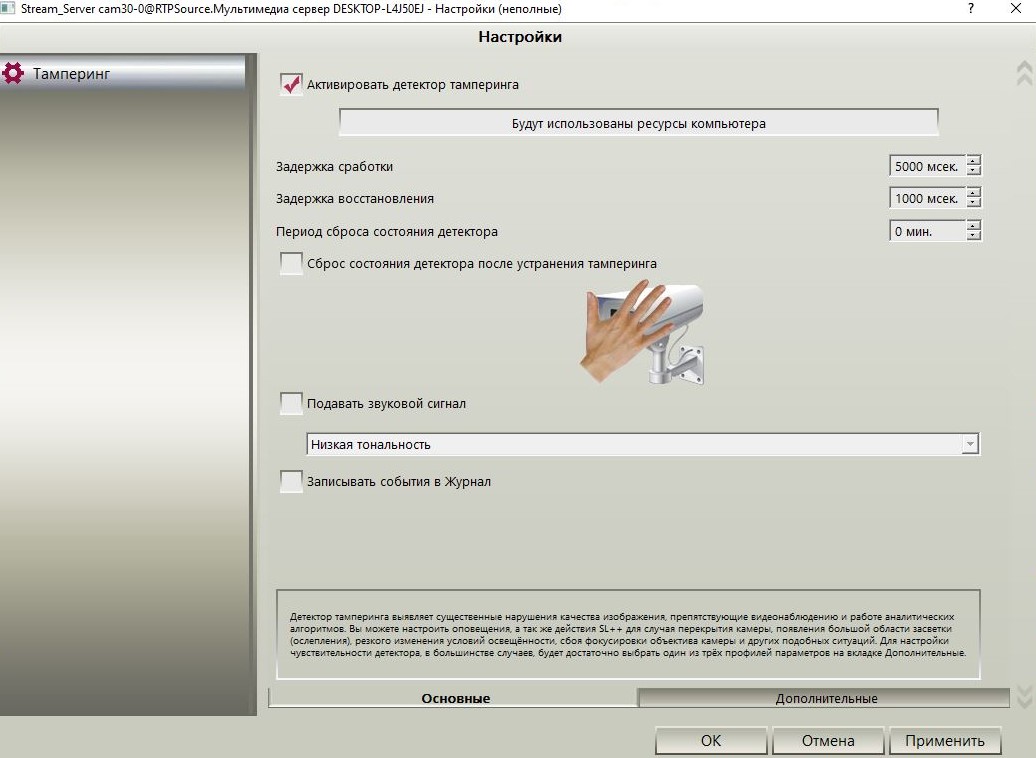The image size is (1036, 758).
Task: Switch to the Основные tab
Action: pyautogui.click(x=454, y=698)
